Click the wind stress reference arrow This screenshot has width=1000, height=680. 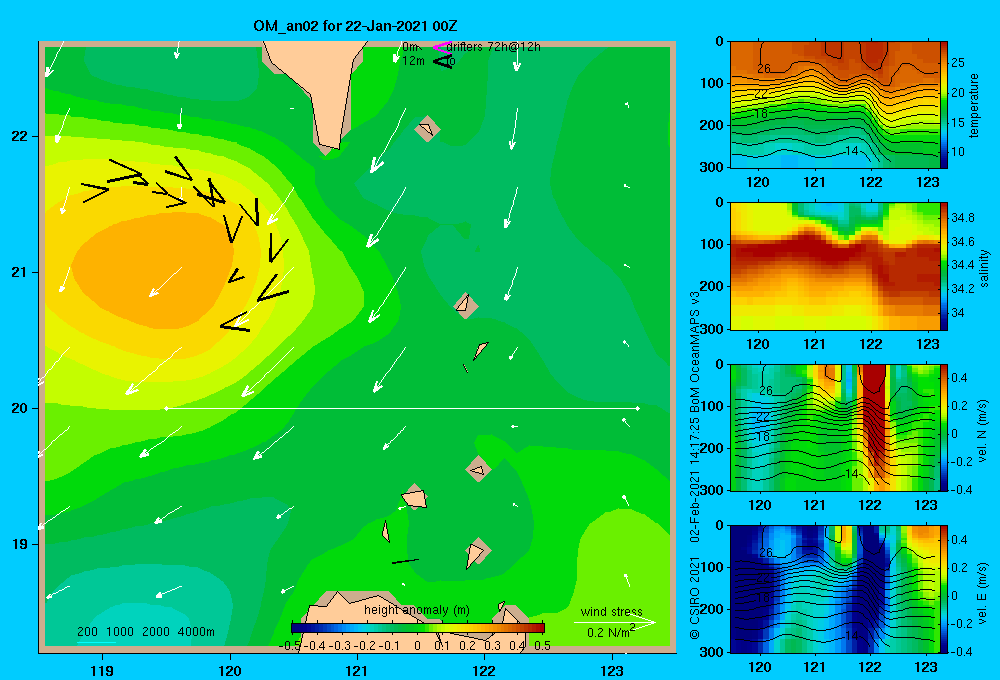[x=614, y=622]
